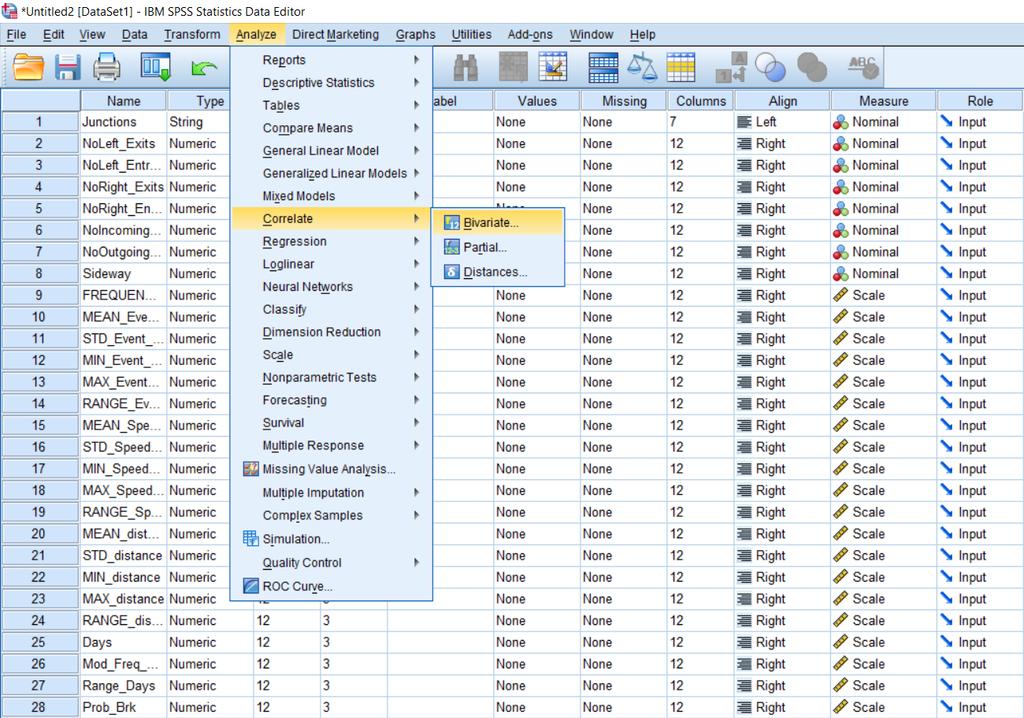Click the green Undo arrow icon
The height and width of the screenshot is (718, 1024).
pos(204,68)
